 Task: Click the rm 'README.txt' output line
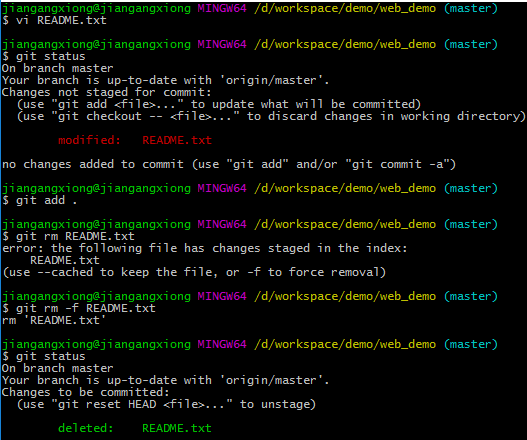(x=54, y=320)
